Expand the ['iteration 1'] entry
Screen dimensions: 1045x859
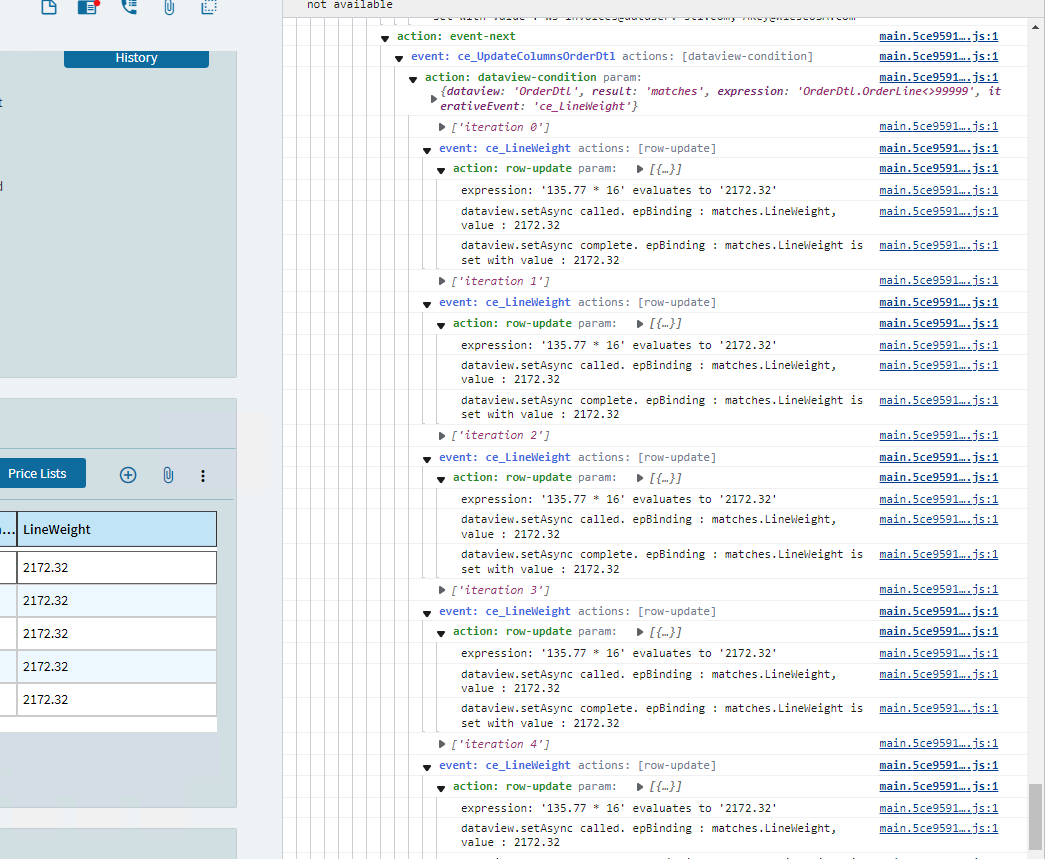click(441, 281)
